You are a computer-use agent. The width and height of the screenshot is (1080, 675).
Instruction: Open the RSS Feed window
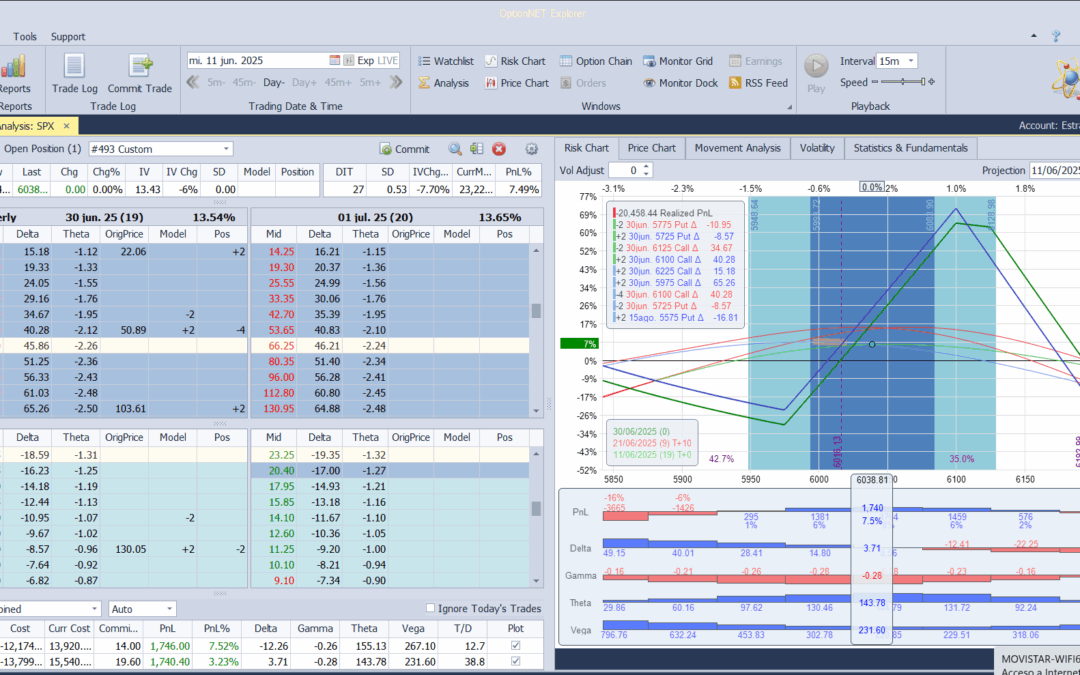tap(758, 83)
